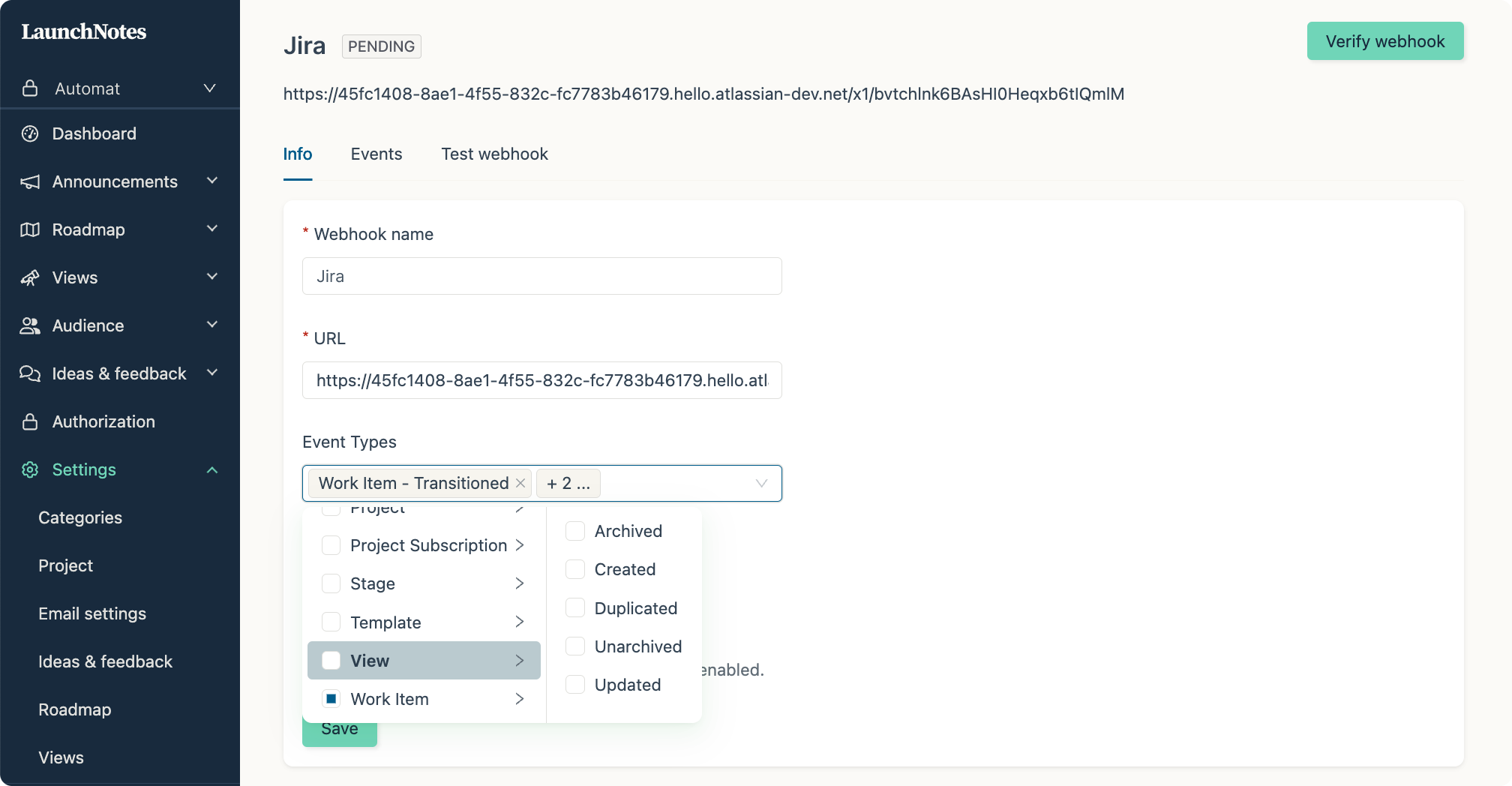Focus the Webhook name input field
The height and width of the screenshot is (786, 1512).
tap(542, 276)
